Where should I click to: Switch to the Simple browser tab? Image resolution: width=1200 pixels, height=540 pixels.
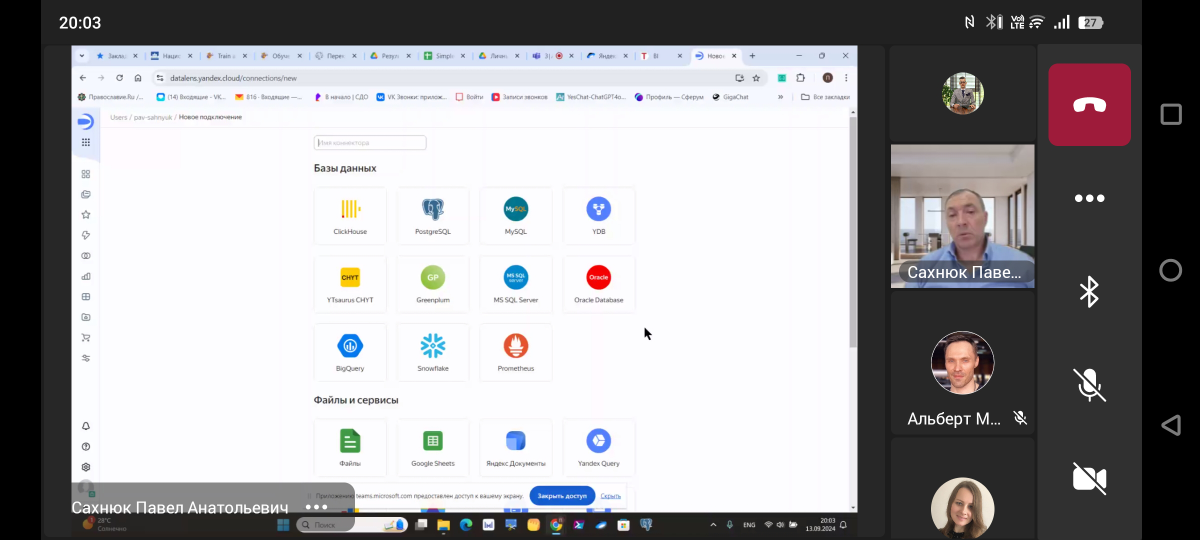[x=446, y=56]
